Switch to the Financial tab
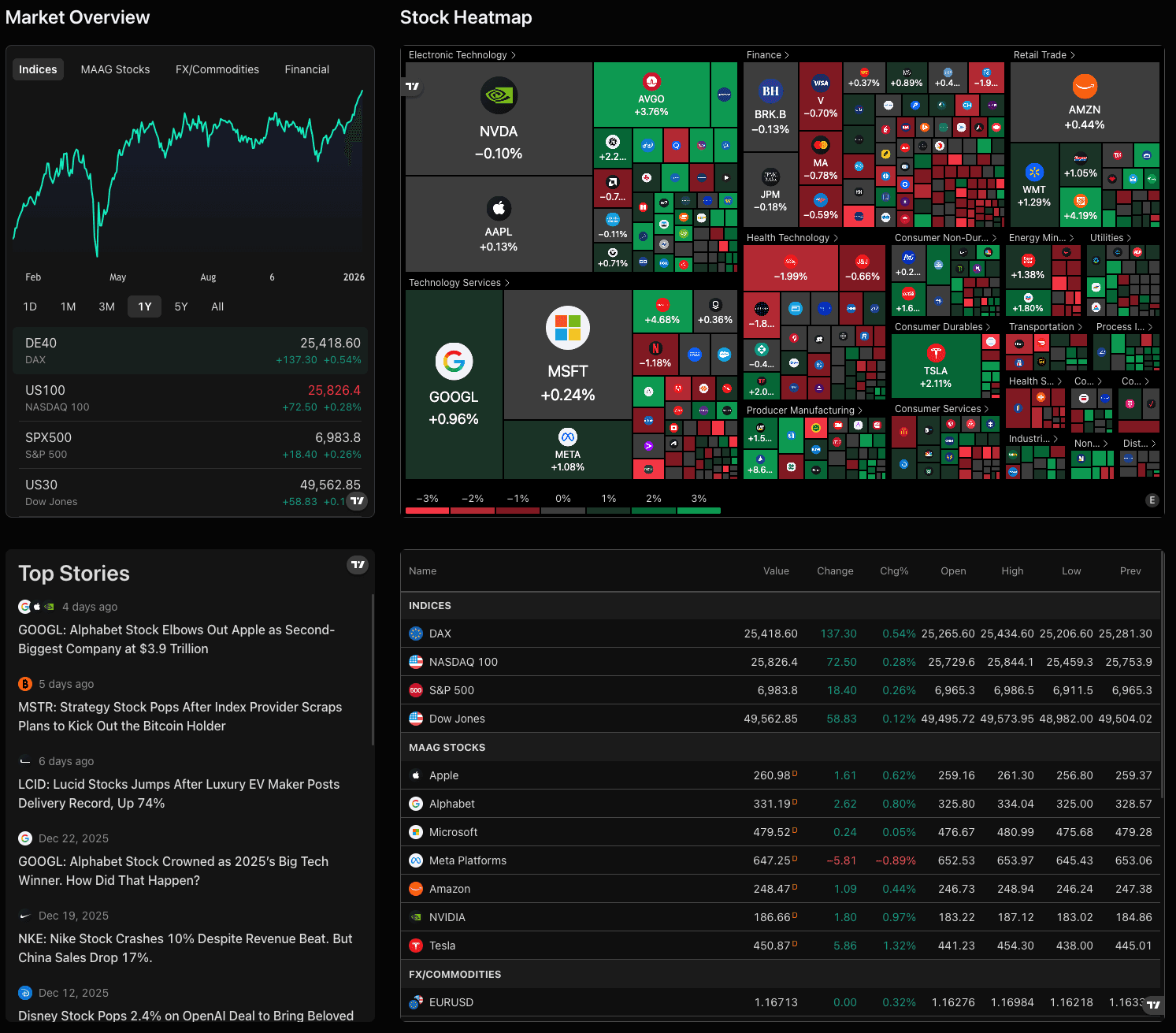1176x1033 pixels. click(307, 69)
